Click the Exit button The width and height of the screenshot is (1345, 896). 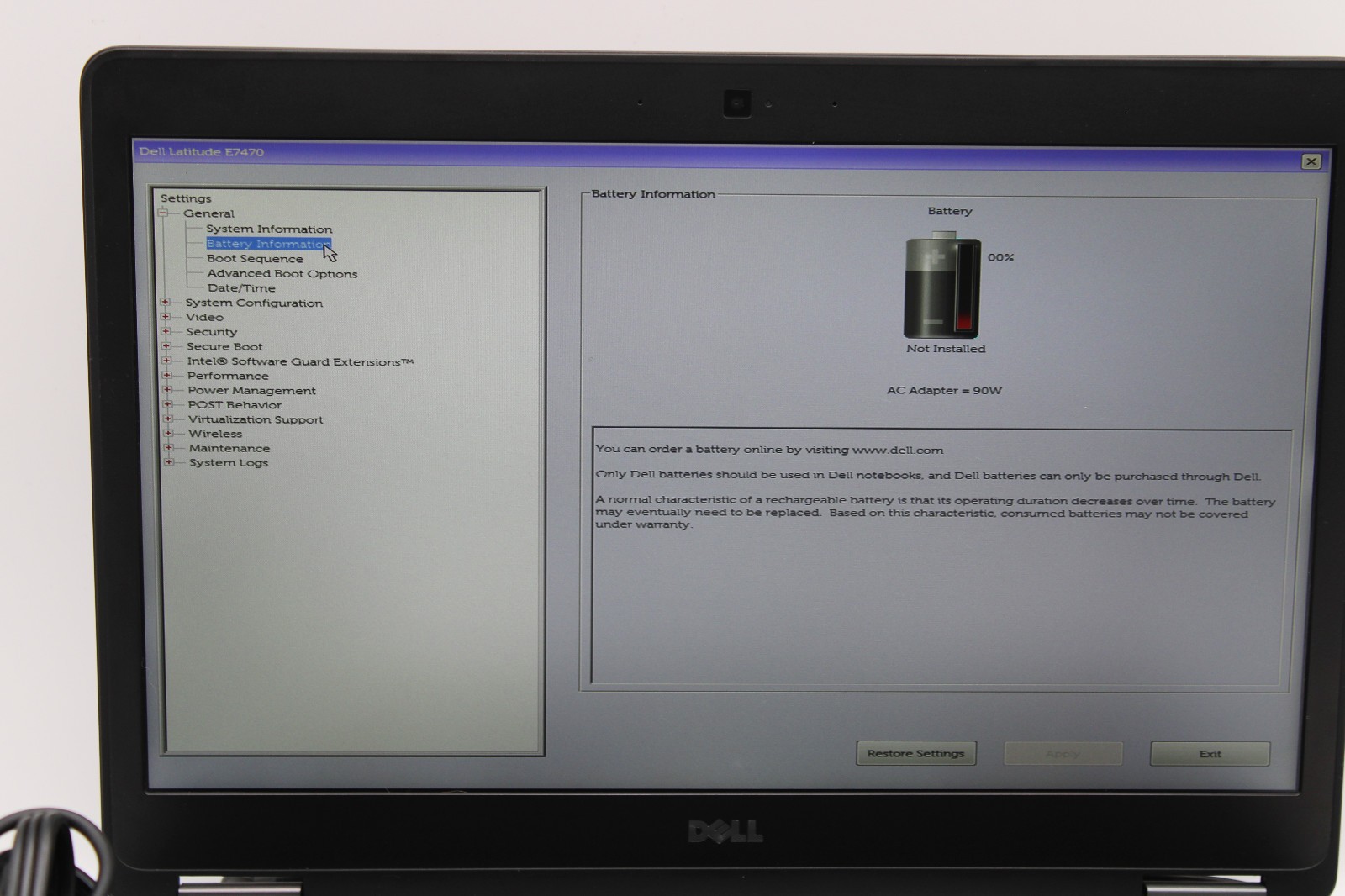click(1210, 754)
